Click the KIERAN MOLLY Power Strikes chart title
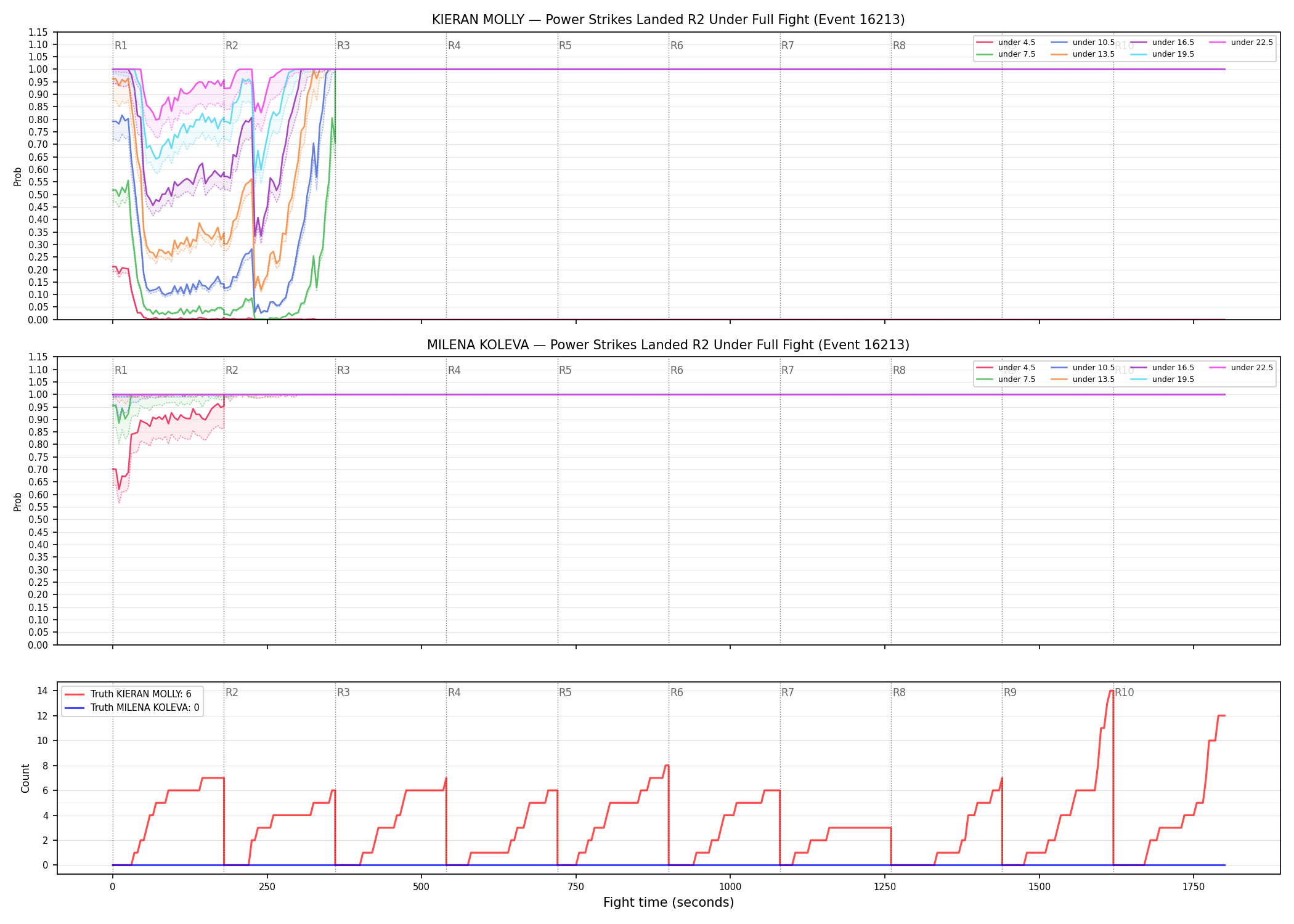The image size is (1294, 924). 668,20
